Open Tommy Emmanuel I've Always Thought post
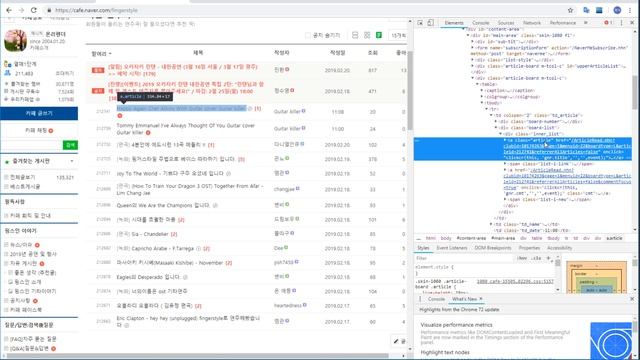The width and height of the screenshot is (640, 360). point(186,129)
